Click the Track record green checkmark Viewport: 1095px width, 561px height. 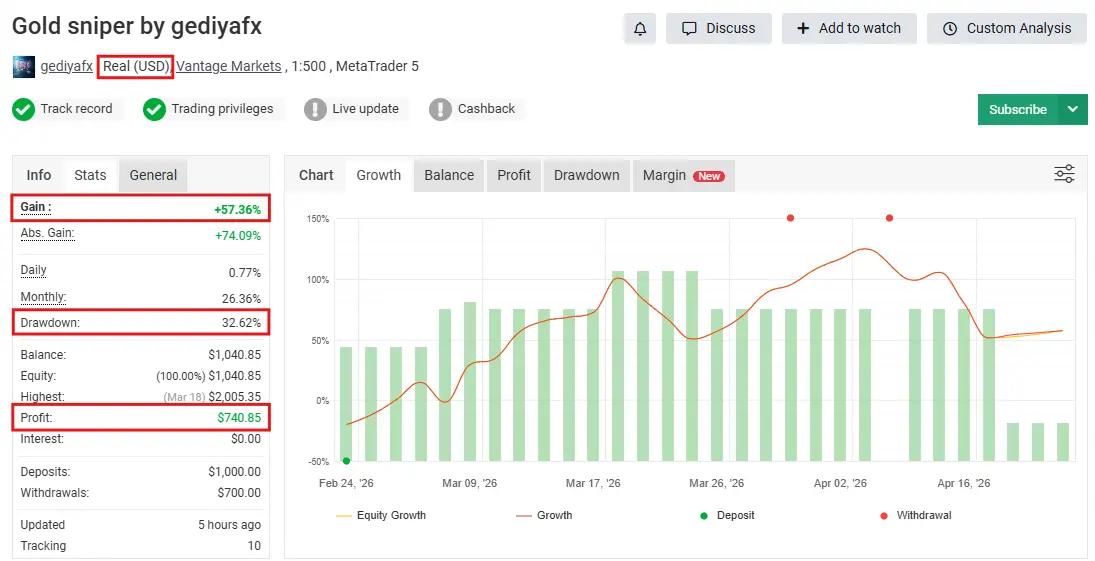click(x=24, y=109)
